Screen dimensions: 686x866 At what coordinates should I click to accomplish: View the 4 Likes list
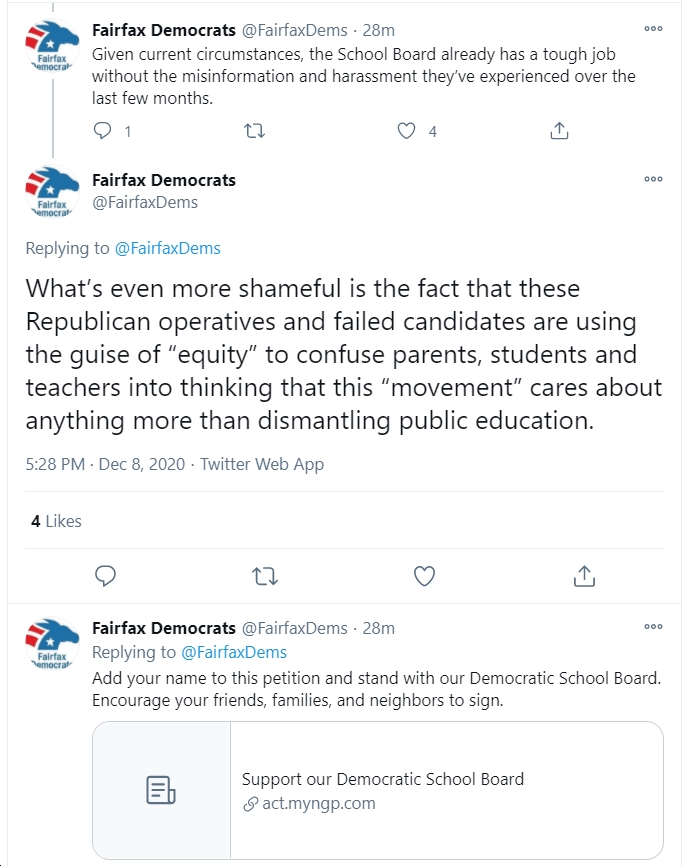coord(56,521)
